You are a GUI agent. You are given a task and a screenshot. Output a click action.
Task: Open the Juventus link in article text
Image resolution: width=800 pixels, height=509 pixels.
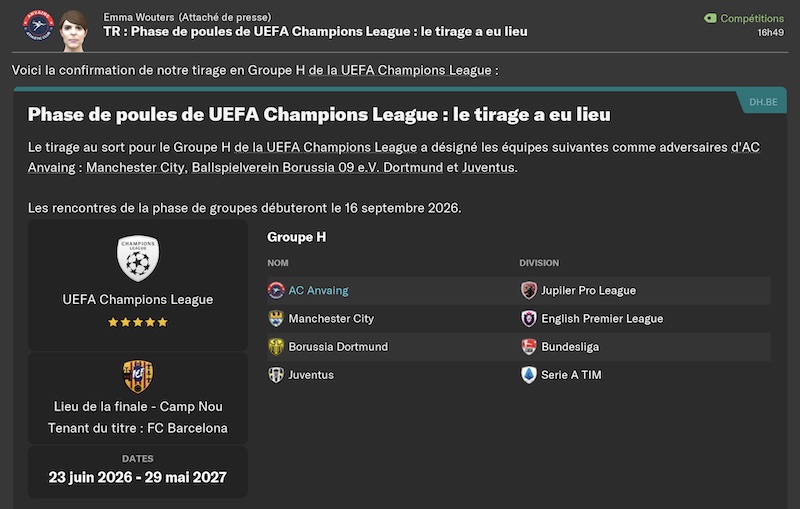pos(488,167)
